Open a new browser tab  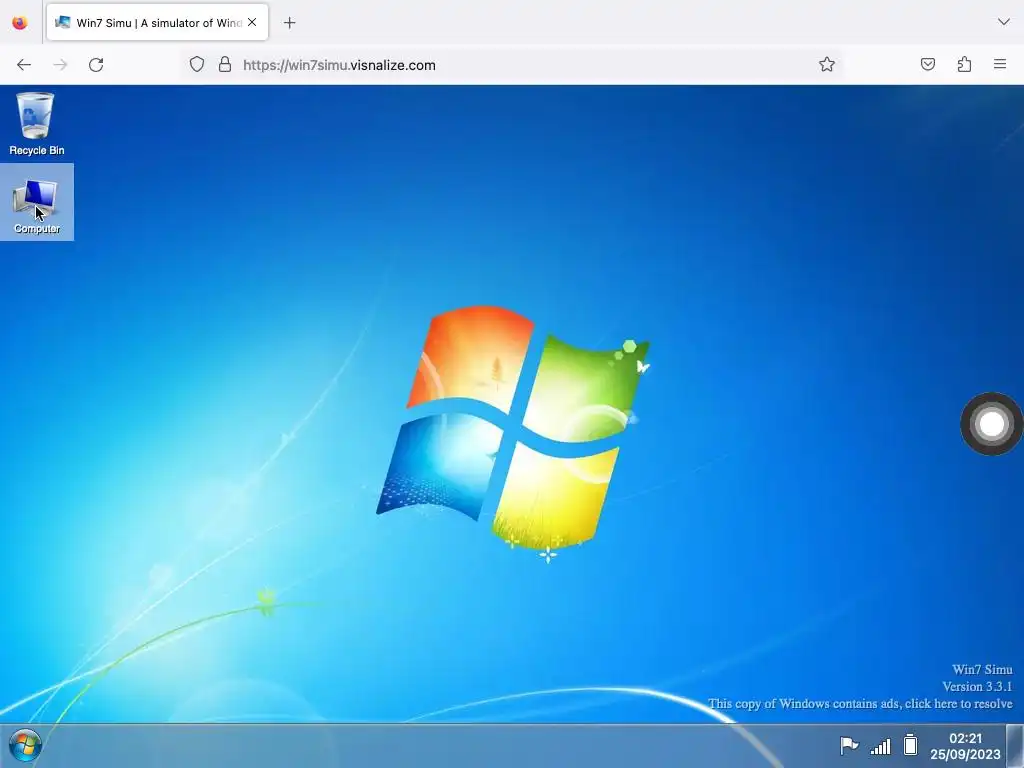(x=289, y=23)
